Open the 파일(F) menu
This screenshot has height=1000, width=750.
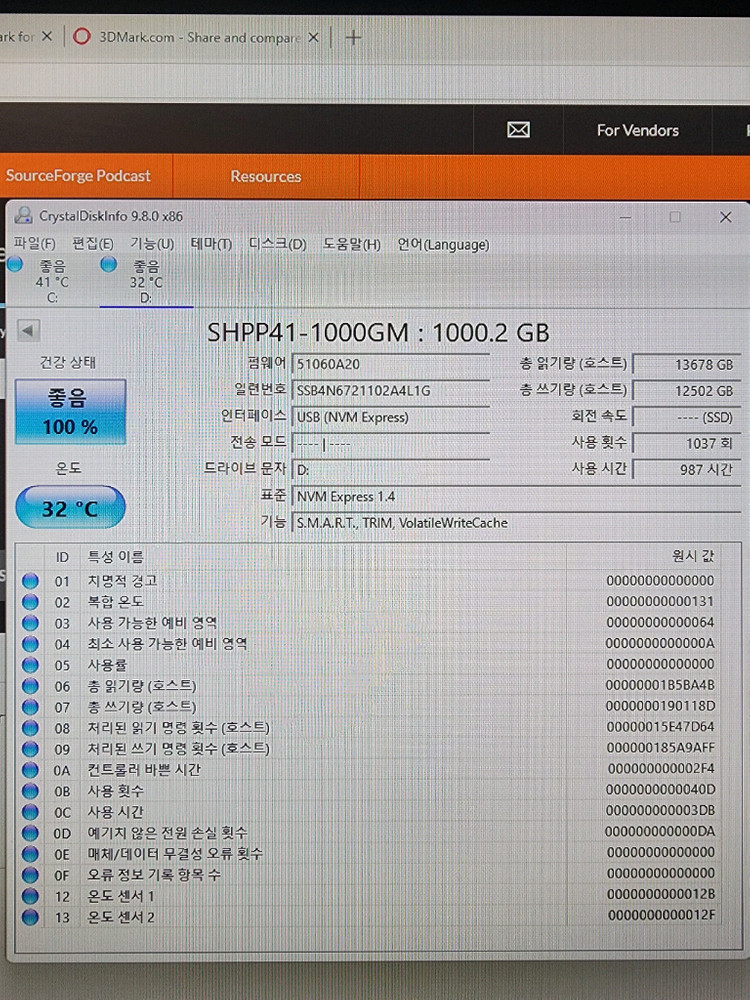(34, 244)
